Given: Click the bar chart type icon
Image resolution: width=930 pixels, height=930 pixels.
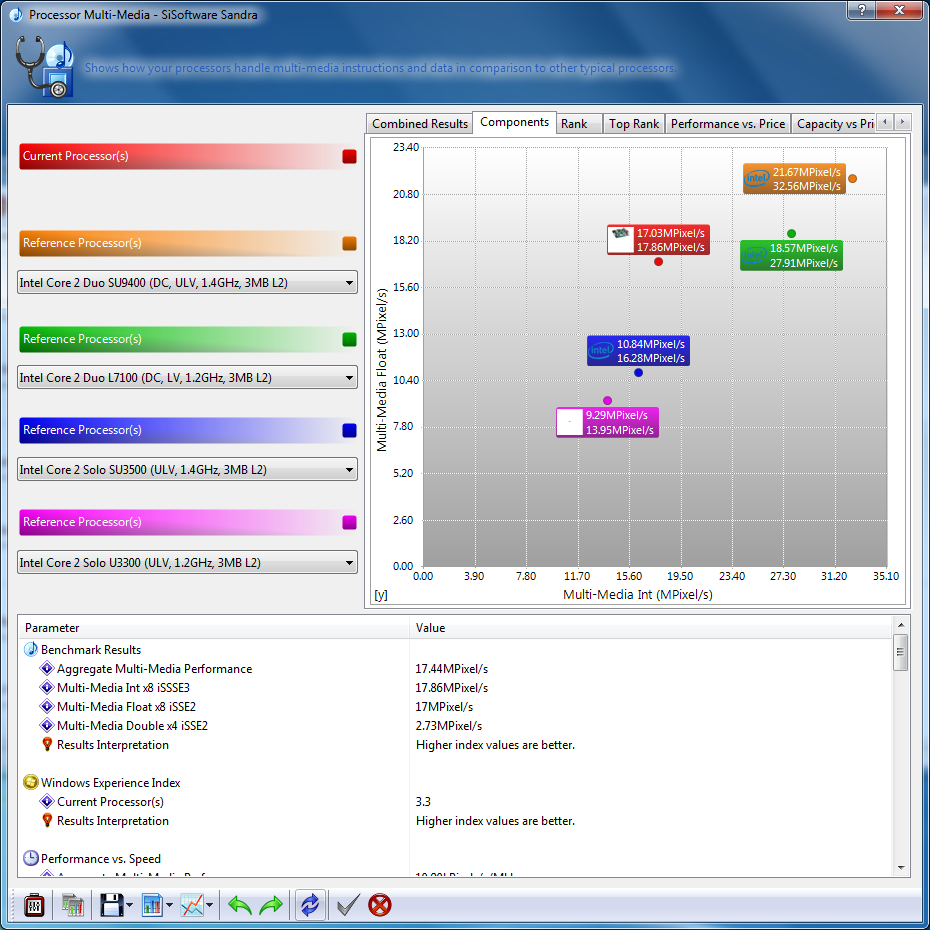Looking at the screenshot, I should (x=153, y=905).
